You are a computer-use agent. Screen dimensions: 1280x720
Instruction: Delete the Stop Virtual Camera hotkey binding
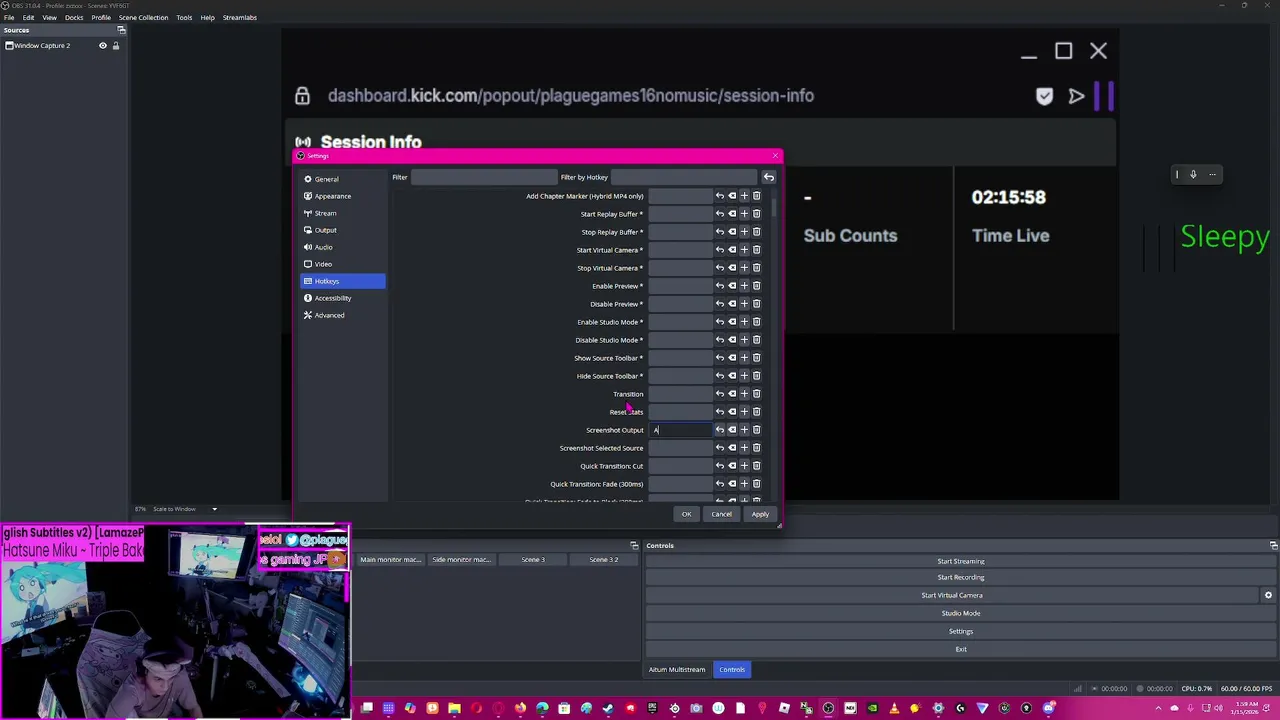[756, 268]
